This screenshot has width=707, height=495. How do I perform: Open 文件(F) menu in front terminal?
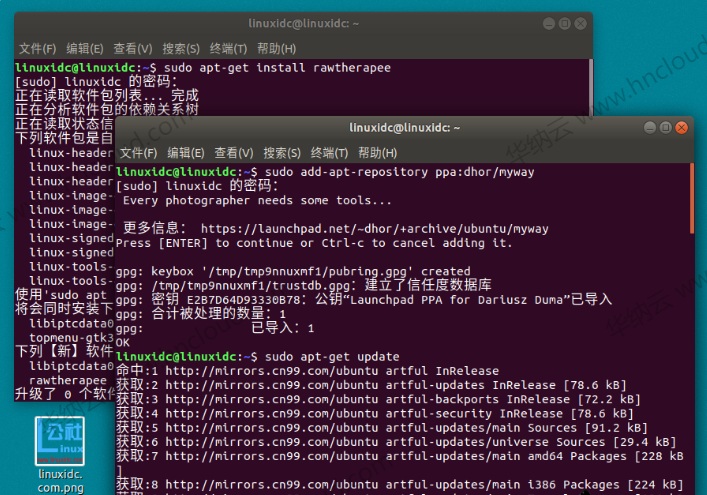[138, 153]
